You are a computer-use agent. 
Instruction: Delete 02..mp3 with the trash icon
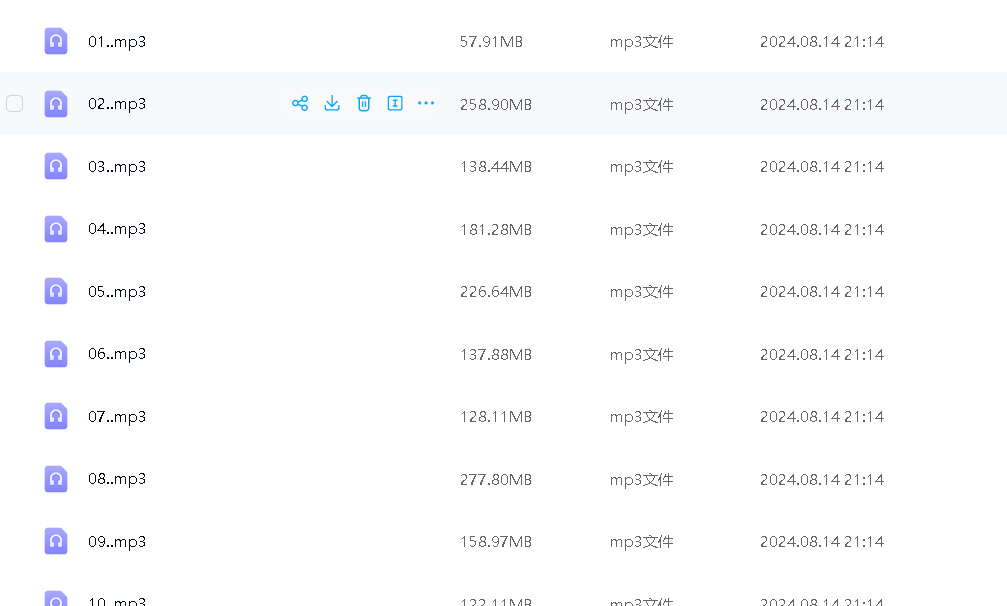coord(364,103)
